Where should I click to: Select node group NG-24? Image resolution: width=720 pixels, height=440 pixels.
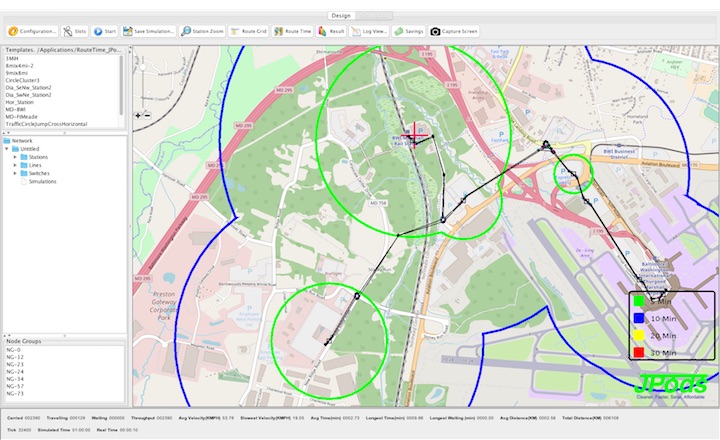coord(15,371)
